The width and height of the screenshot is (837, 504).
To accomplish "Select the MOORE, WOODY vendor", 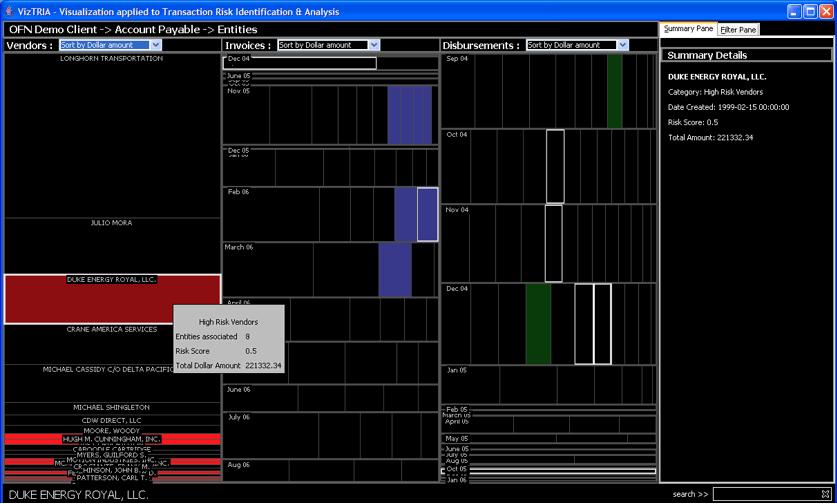I will click(x=112, y=430).
